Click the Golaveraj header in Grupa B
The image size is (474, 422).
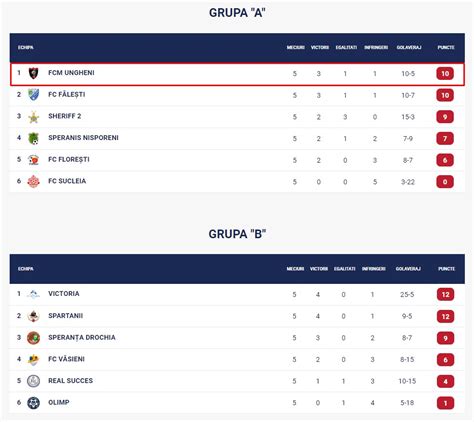point(408,269)
